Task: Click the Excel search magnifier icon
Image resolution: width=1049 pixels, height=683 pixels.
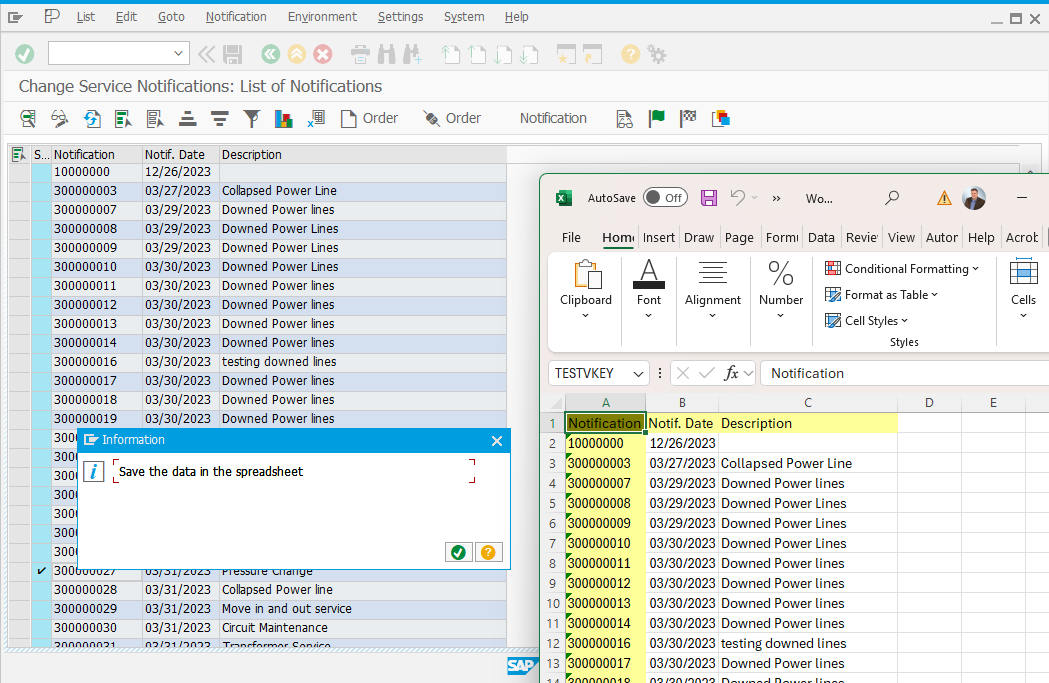Action: [892, 198]
